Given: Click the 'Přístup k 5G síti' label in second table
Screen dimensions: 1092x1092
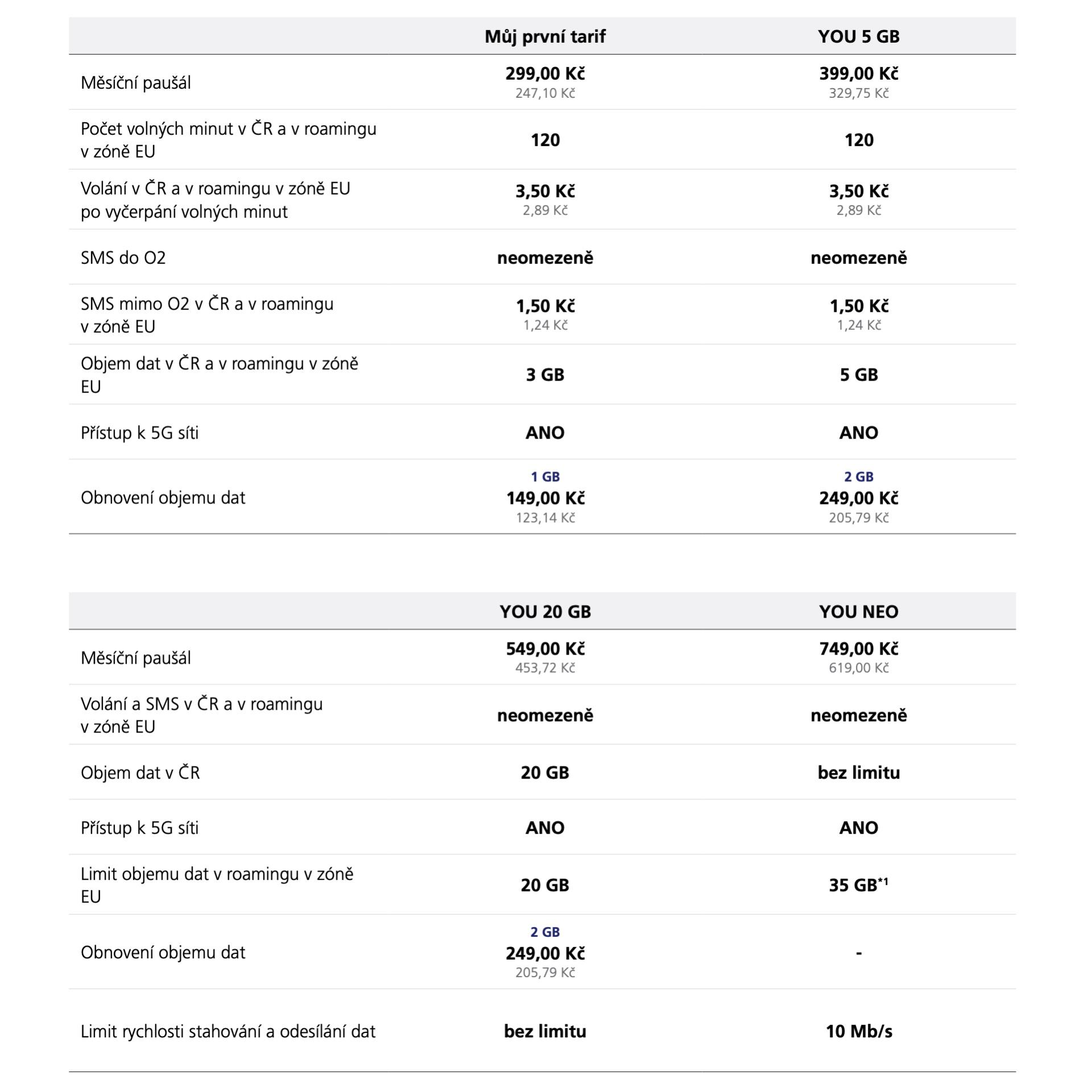Looking at the screenshot, I should coord(140,828).
